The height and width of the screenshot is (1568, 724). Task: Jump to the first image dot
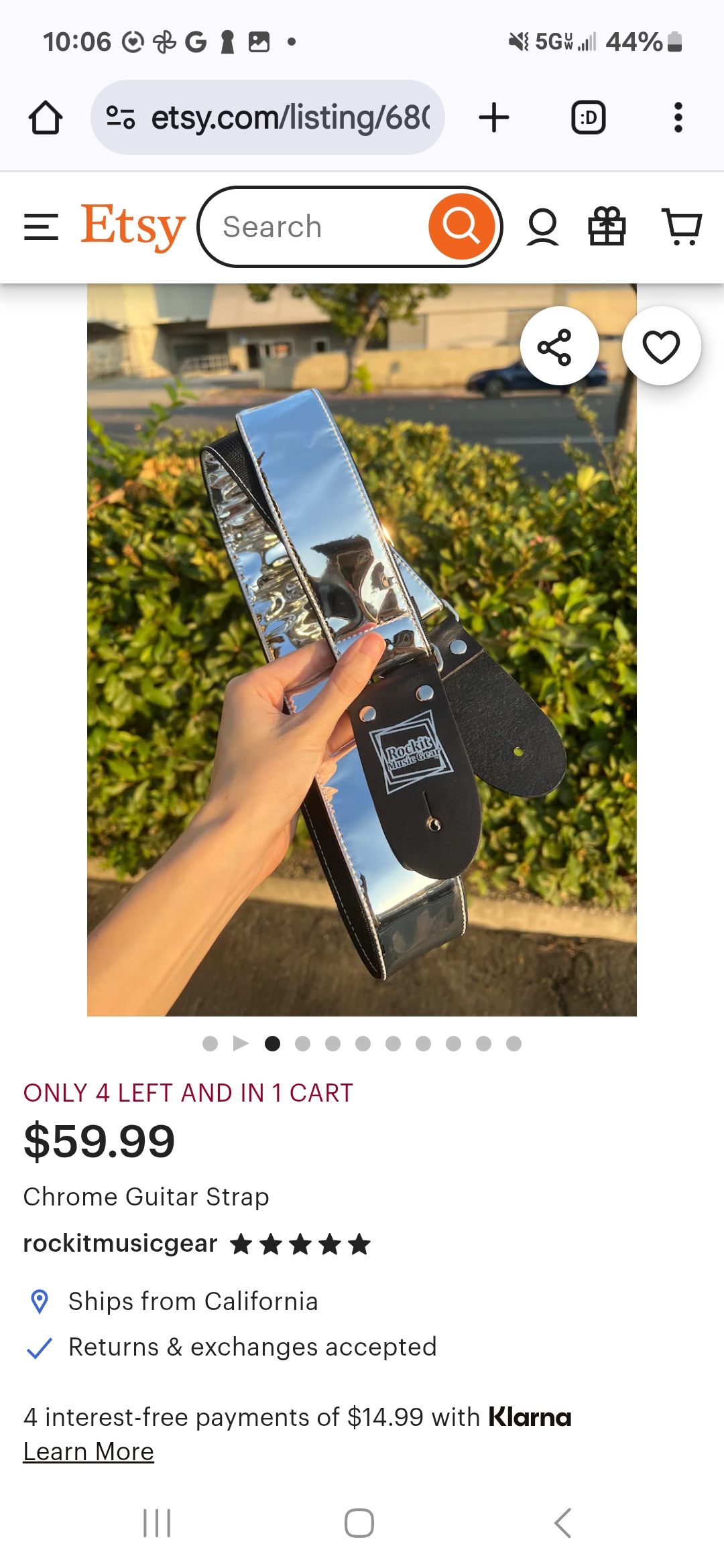pyautogui.click(x=210, y=1043)
